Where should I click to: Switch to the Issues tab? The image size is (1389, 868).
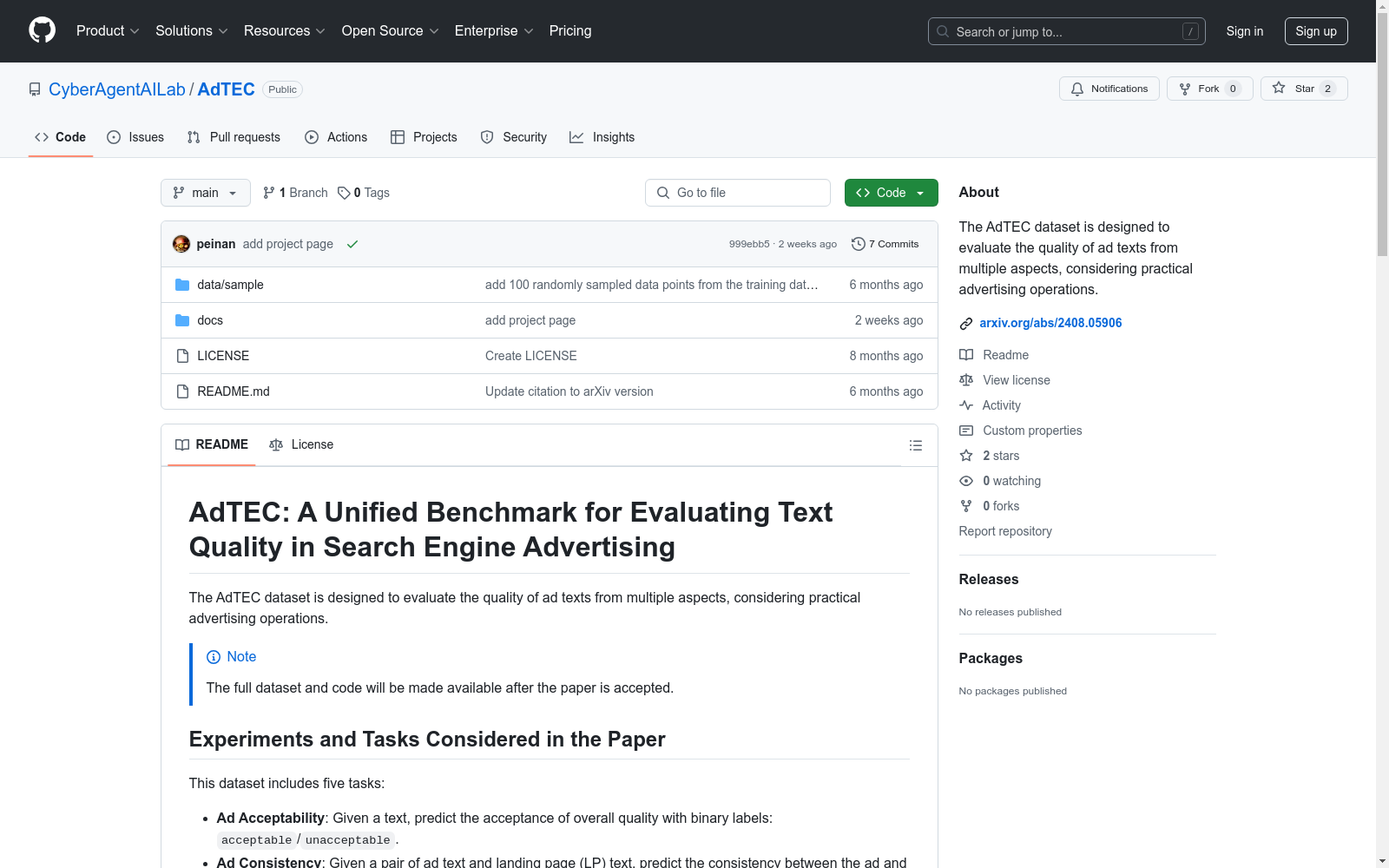pos(135,137)
